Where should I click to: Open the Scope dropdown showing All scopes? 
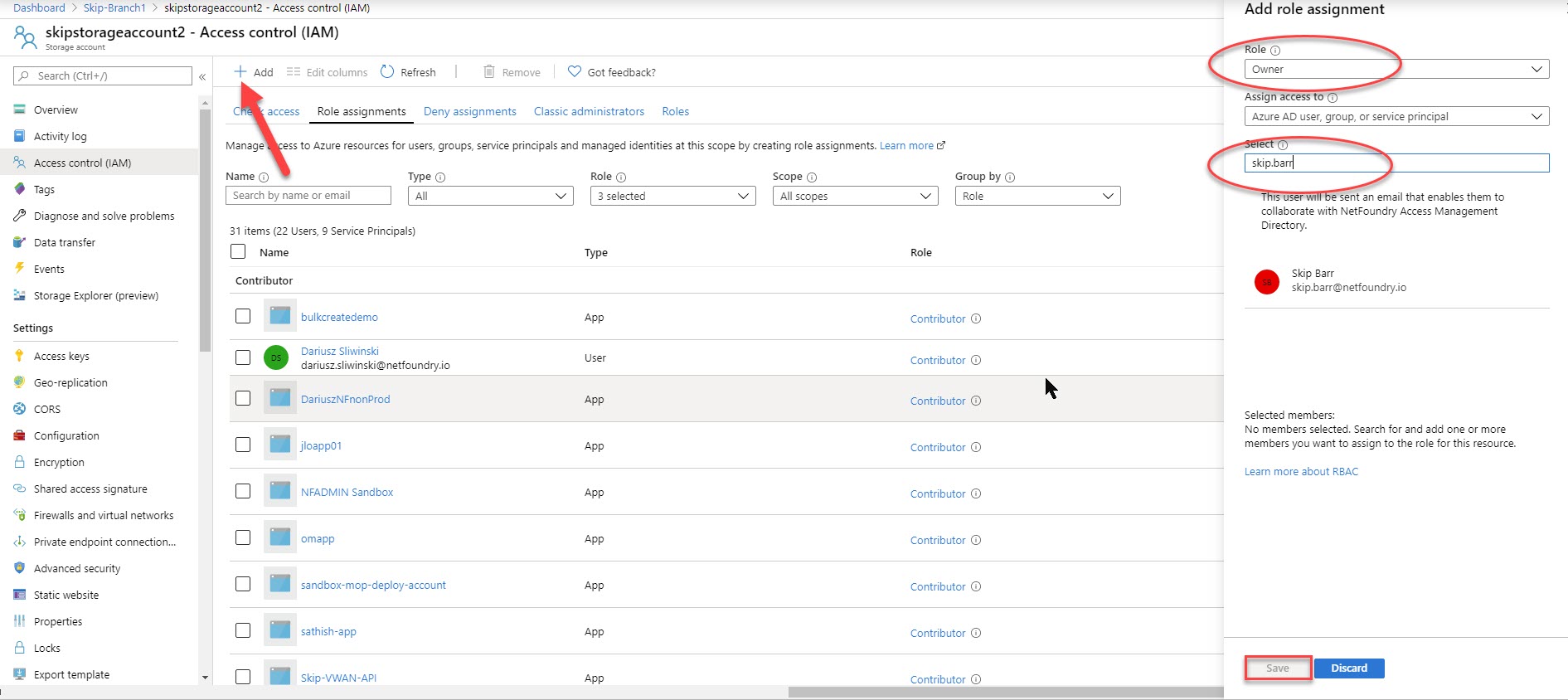tap(856, 196)
